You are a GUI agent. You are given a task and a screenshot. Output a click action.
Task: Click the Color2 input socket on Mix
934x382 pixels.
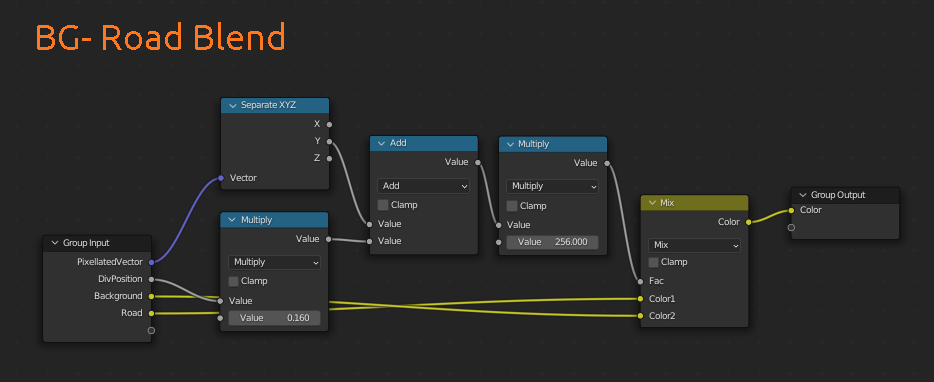click(x=640, y=315)
